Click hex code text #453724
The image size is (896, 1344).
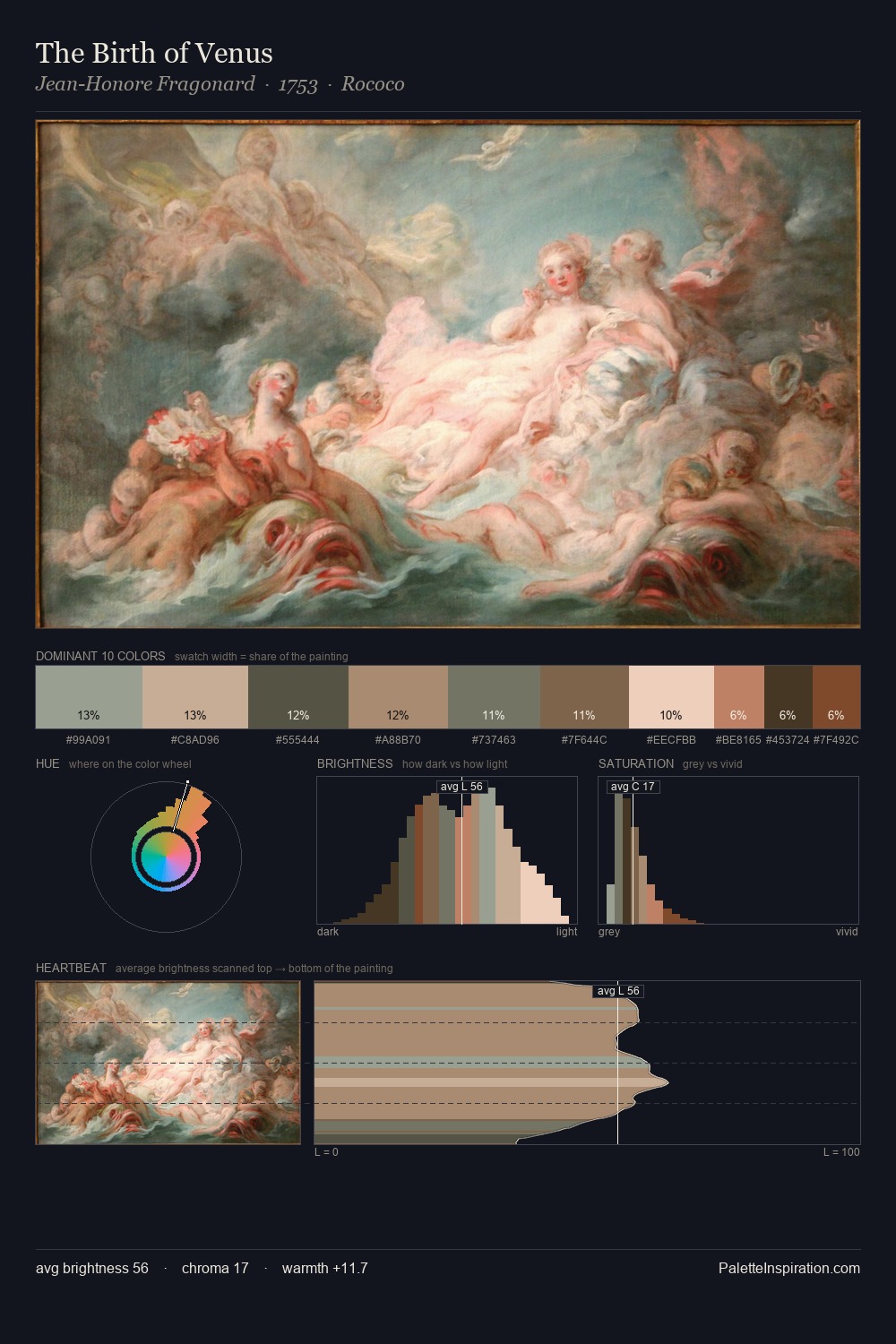click(x=788, y=740)
